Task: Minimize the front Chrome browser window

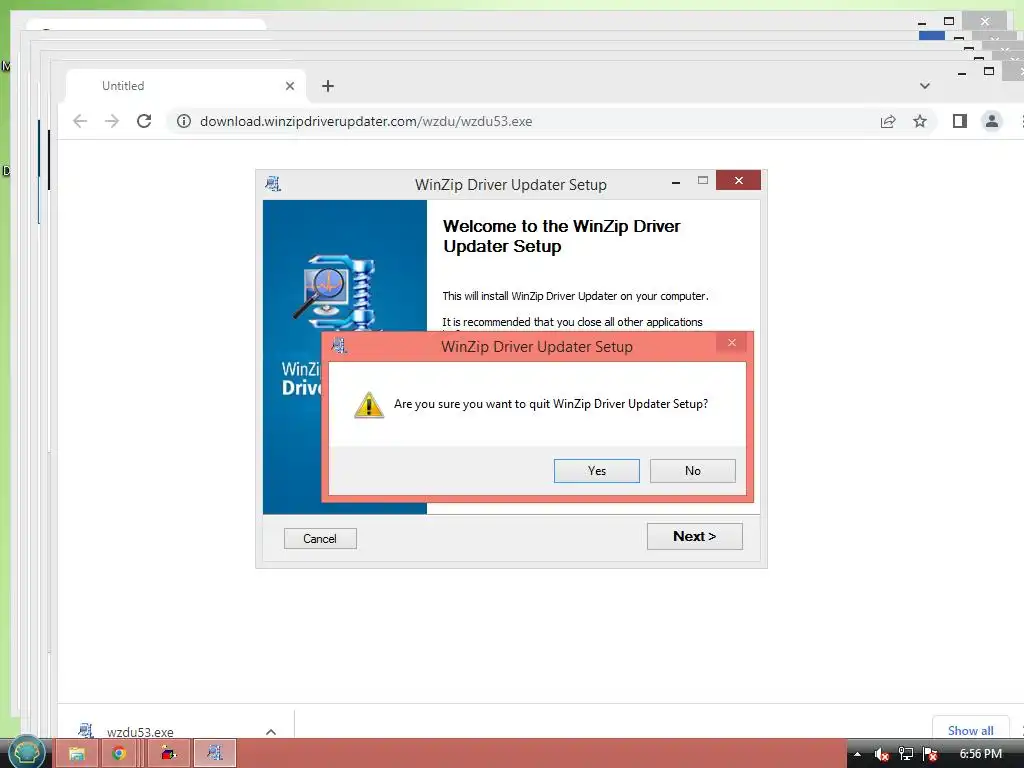Action: [961, 72]
